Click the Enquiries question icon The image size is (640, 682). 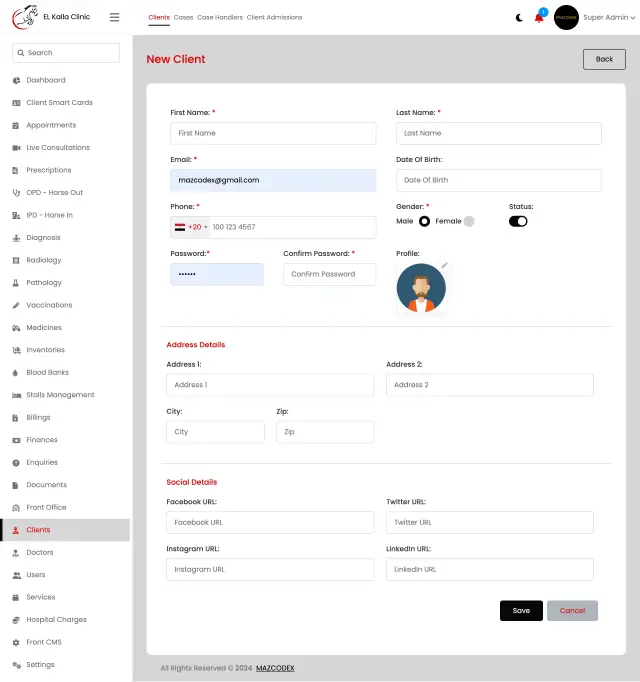tap(16, 463)
